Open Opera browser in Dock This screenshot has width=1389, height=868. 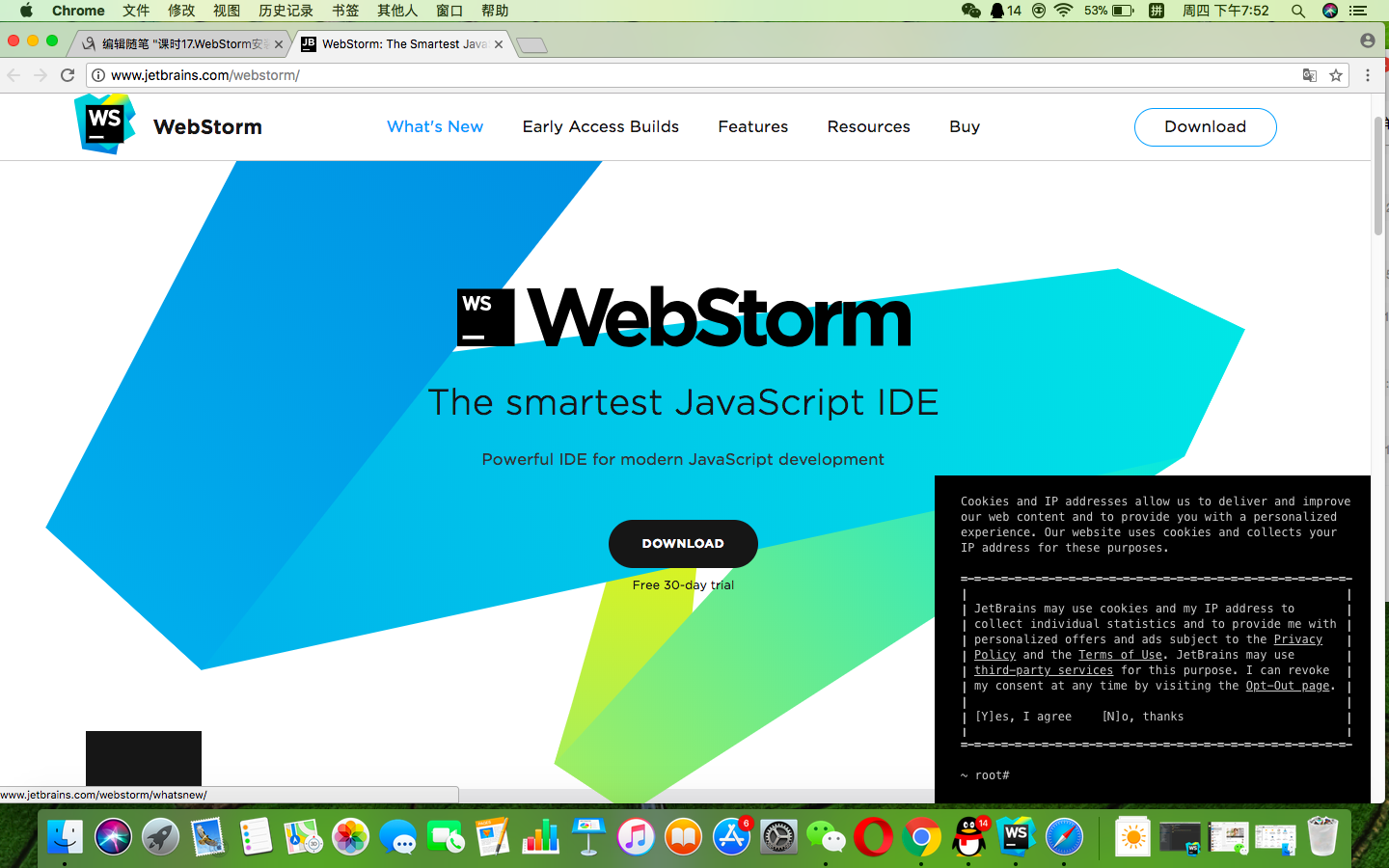pos(874,836)
